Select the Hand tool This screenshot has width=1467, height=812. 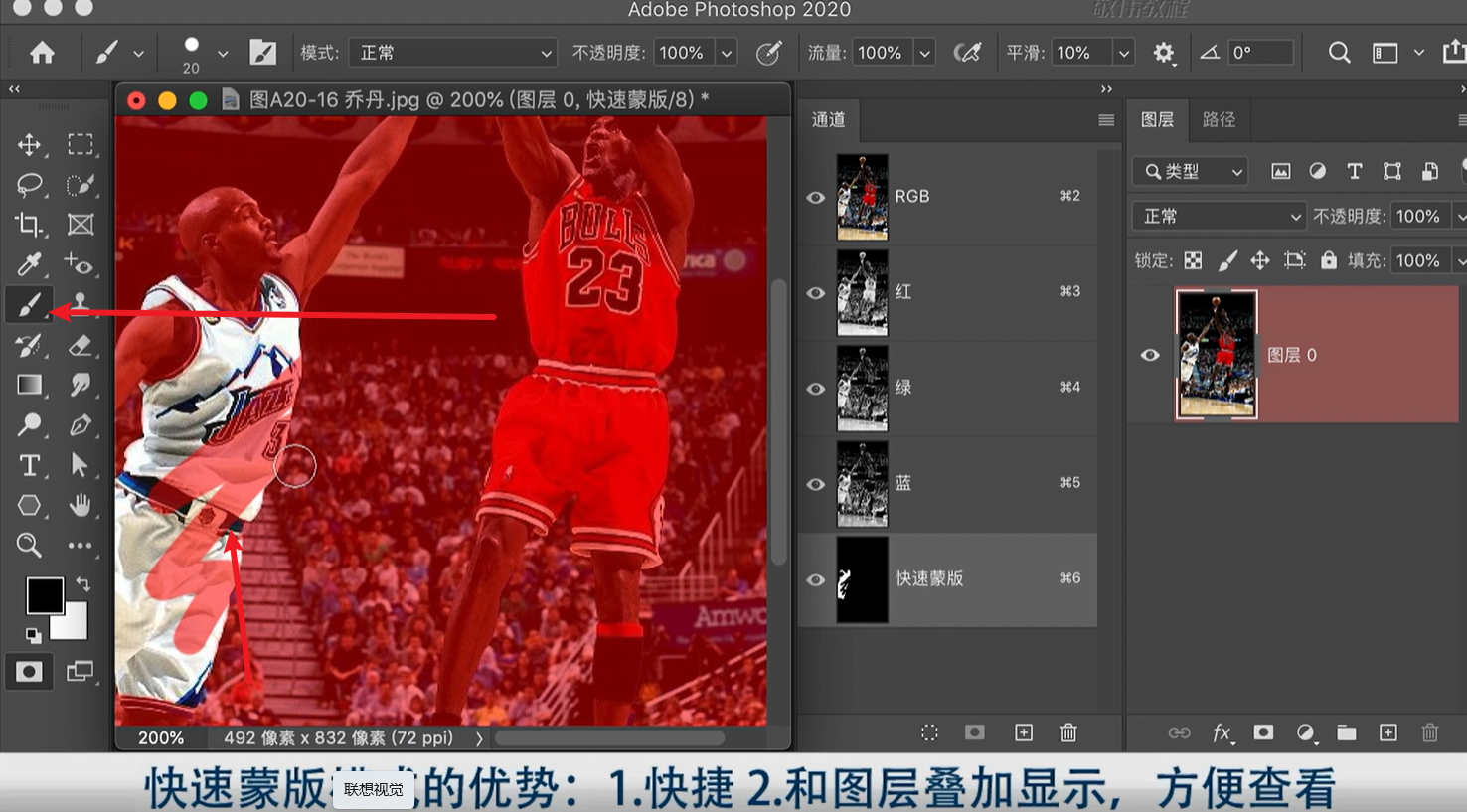(81, 505)
